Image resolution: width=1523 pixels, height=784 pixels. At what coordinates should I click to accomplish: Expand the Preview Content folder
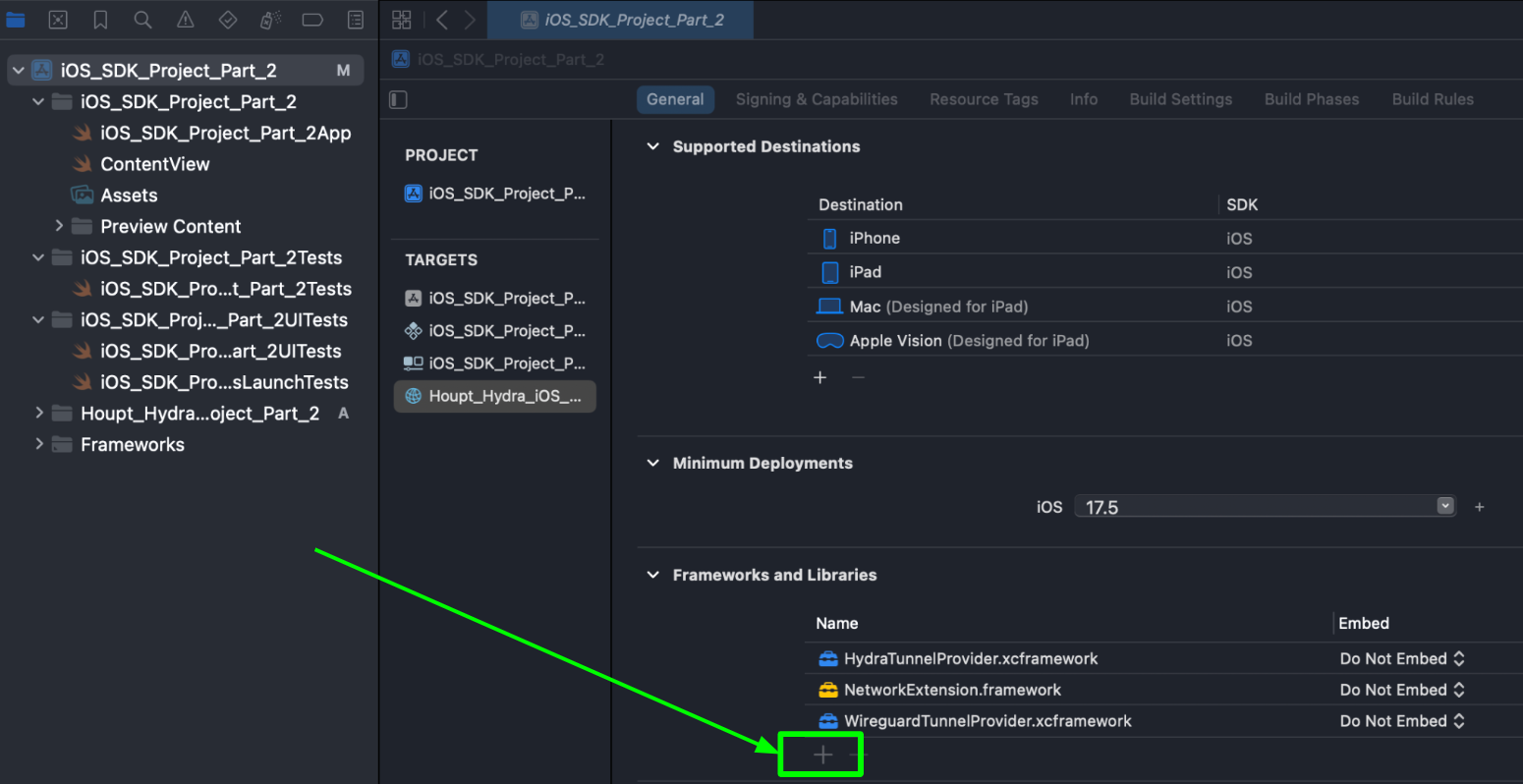point(59,226)
